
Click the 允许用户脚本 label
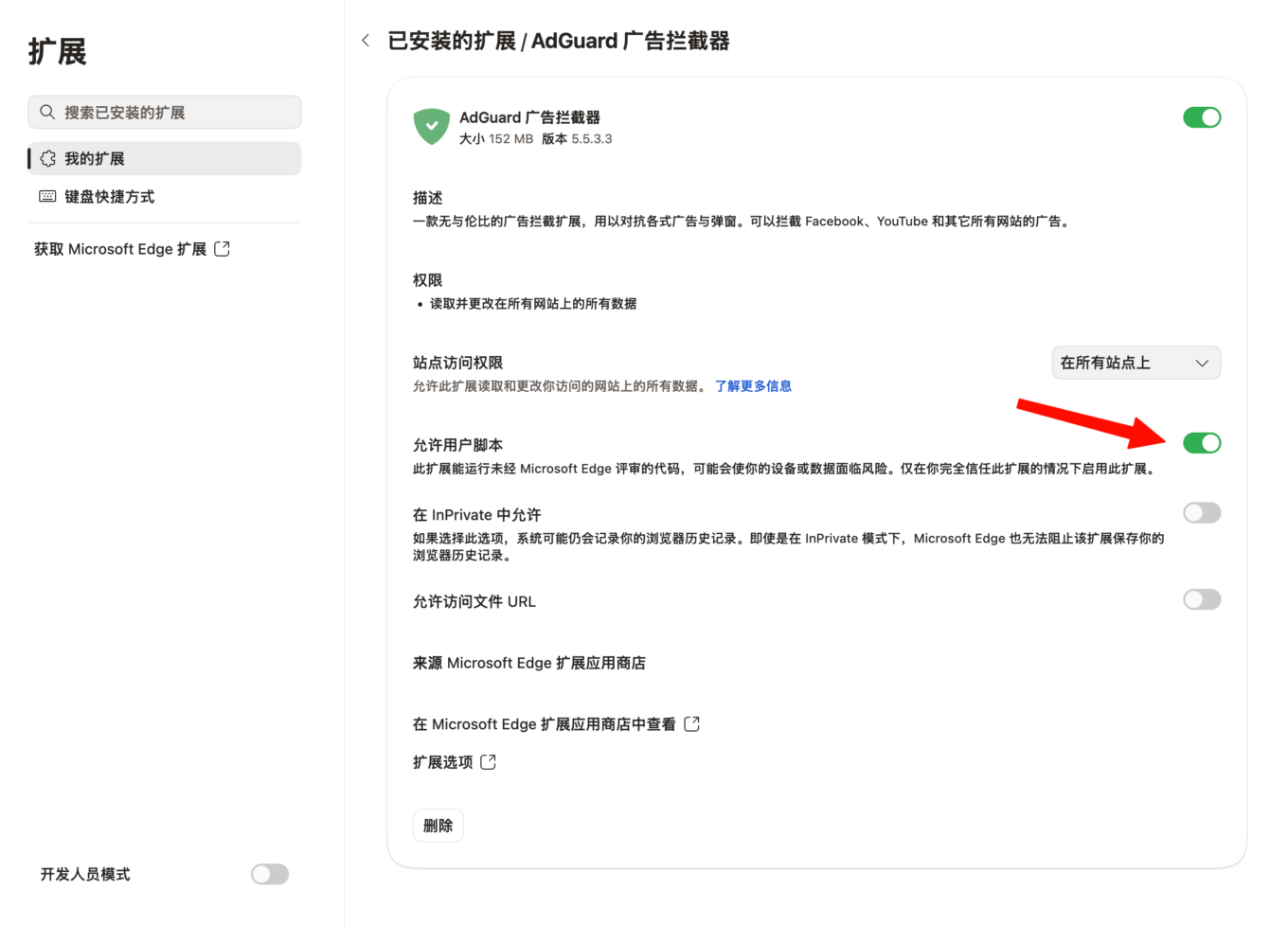pos(457,445)
